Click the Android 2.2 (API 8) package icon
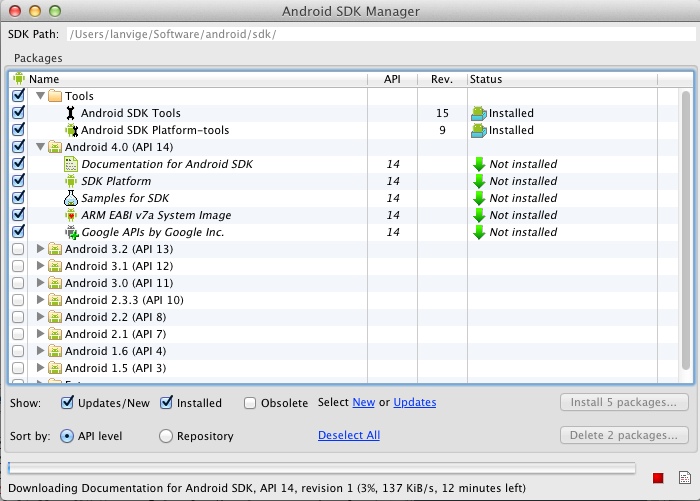This screenshot has width=700, height=501. tap(54, 317)
